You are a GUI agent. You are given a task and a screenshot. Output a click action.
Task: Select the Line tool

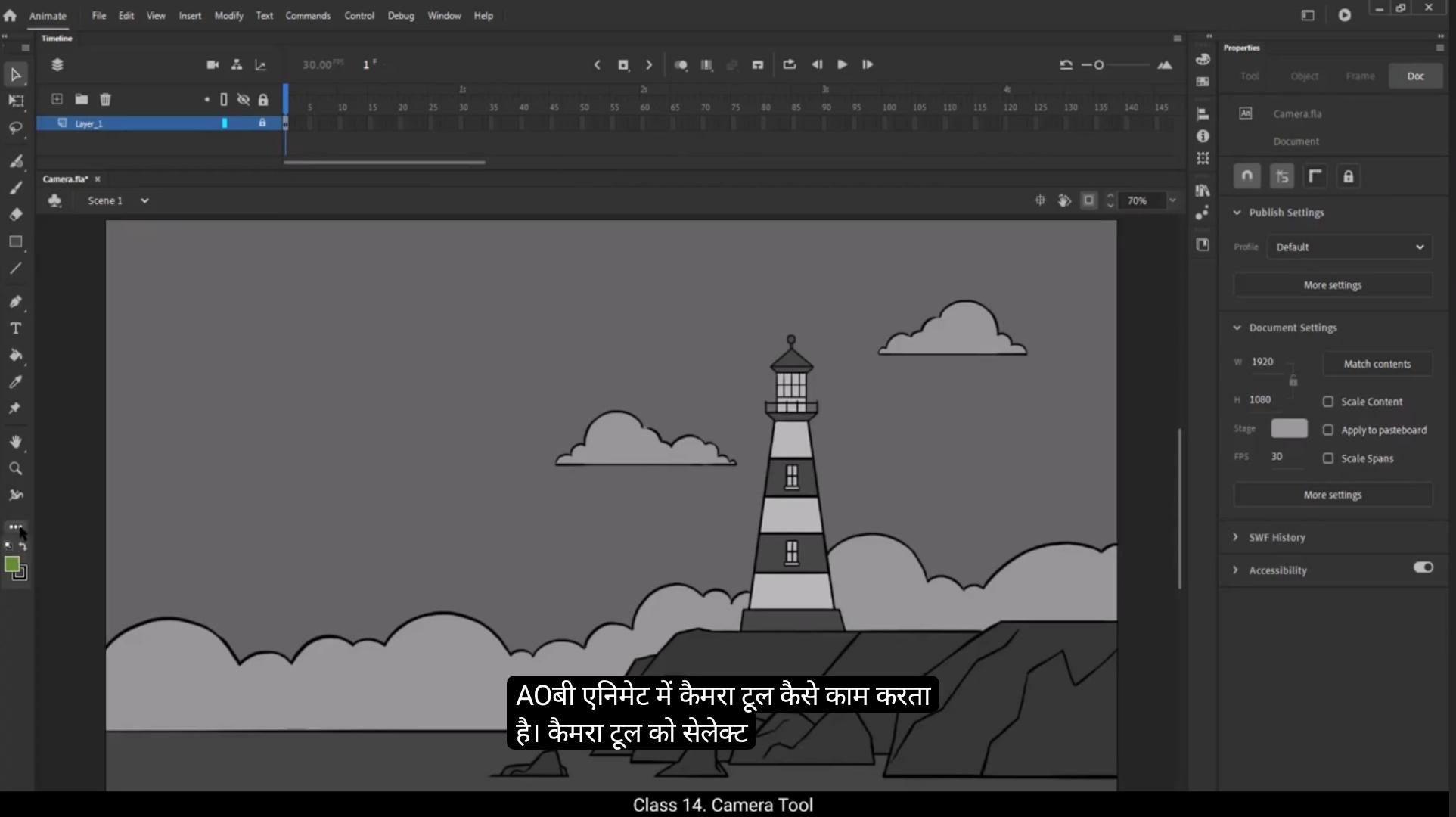click(x=16, y=269)
